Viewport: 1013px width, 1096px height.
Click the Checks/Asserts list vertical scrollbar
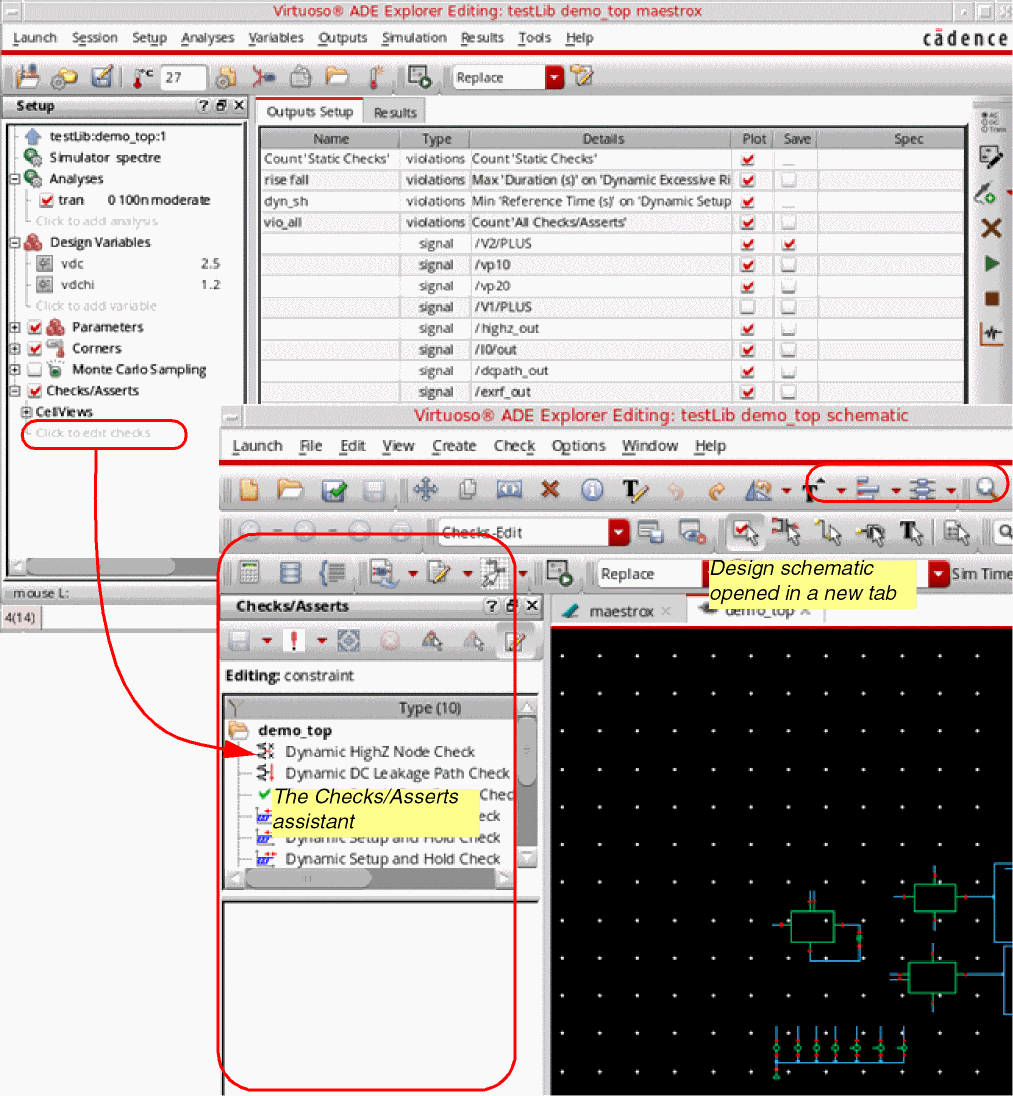click(x=528, y=750)
